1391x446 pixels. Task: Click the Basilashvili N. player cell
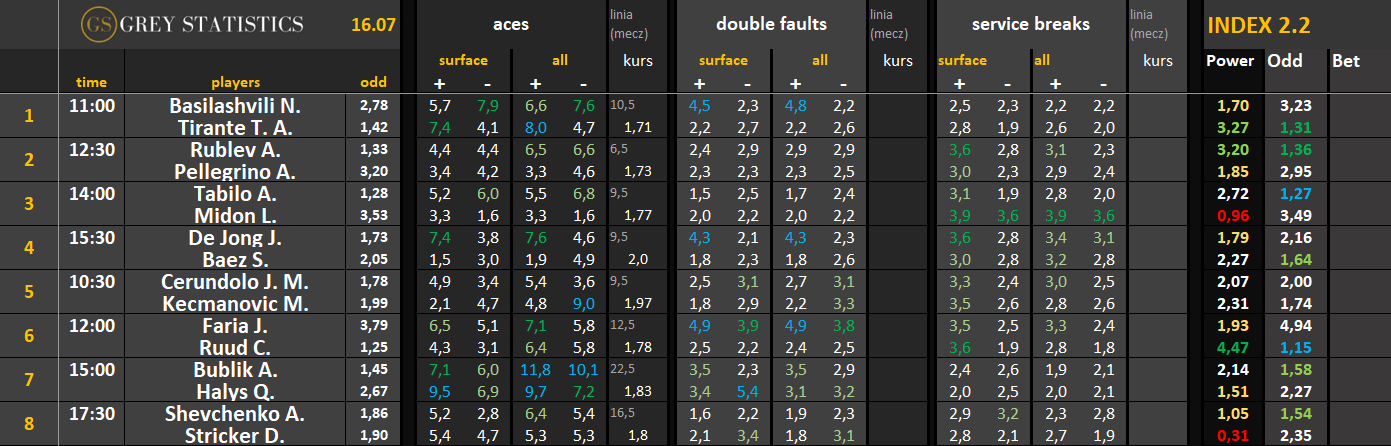(x=235, y=105)
